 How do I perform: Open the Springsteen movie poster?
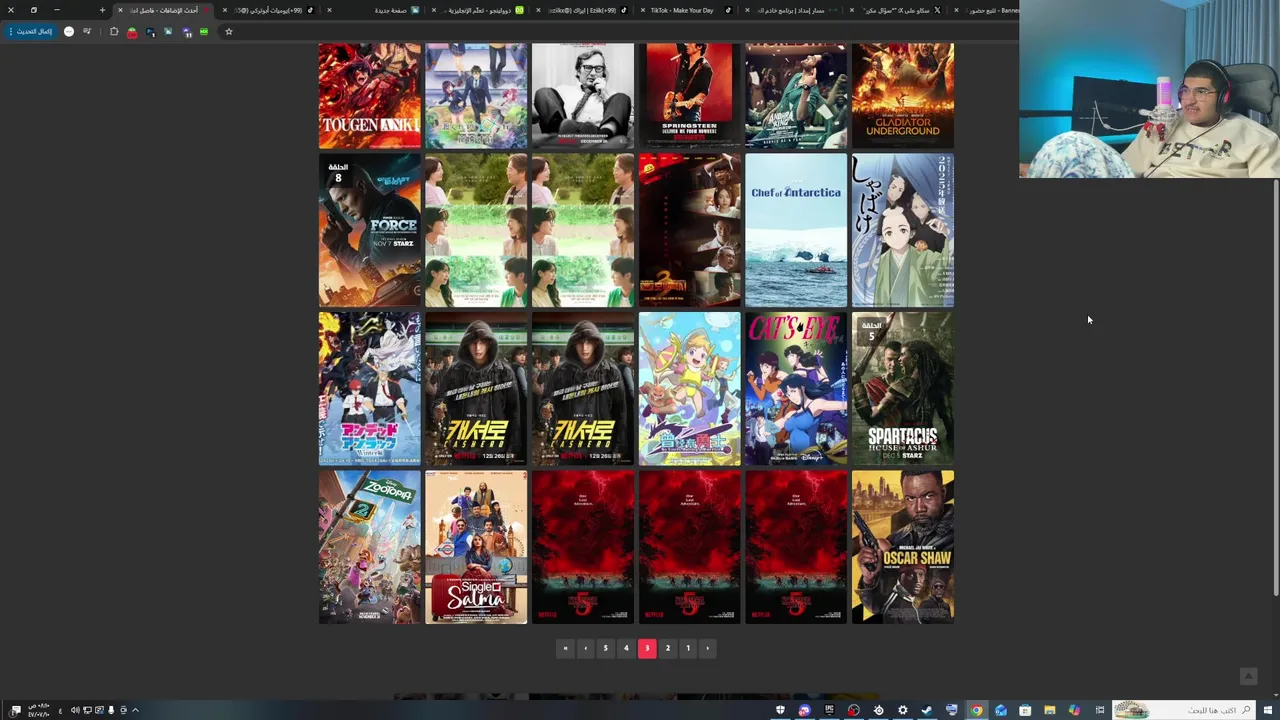click(x=689, y=95)
